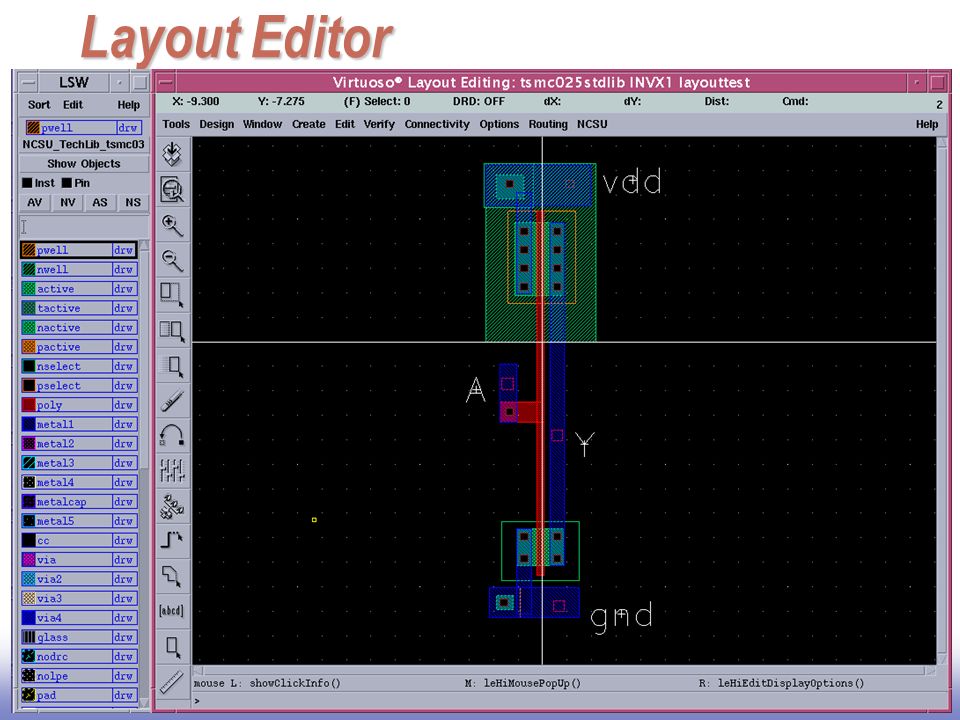The height and width of the screenshot is (720, 960).
Task: Click the LSW layer list scrollbar
Action: 144,474
